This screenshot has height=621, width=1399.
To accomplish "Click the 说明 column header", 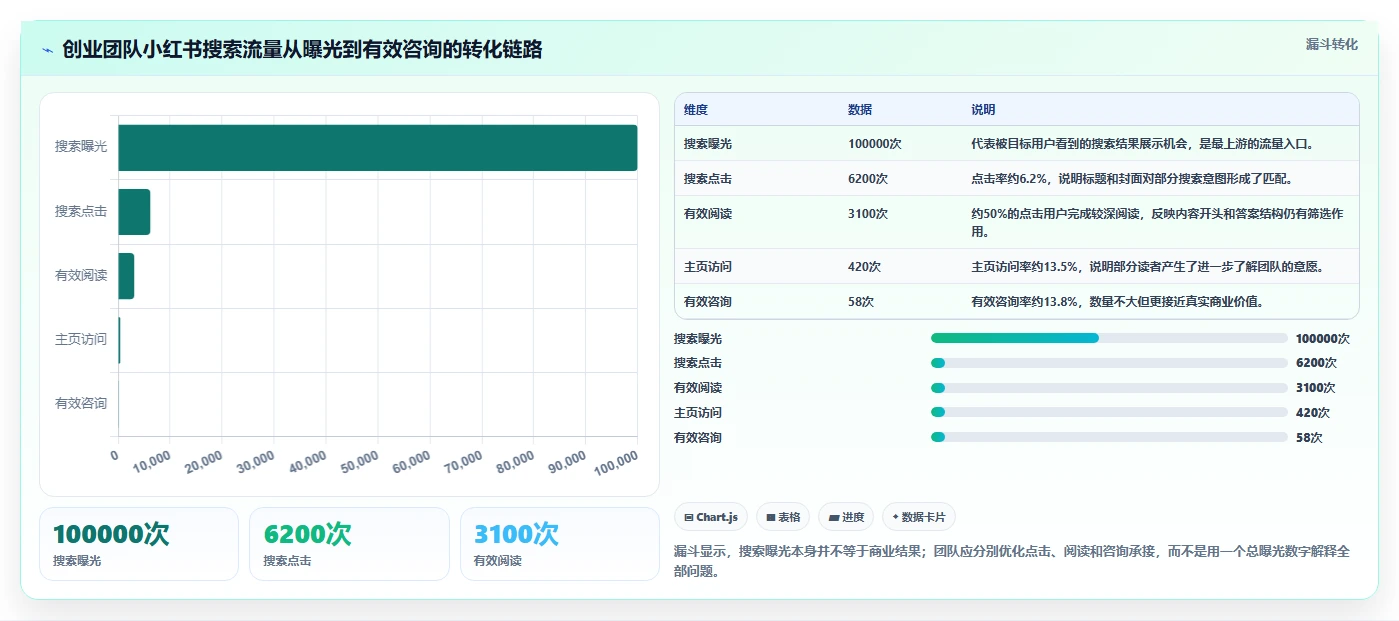I will tap(983, 110).
